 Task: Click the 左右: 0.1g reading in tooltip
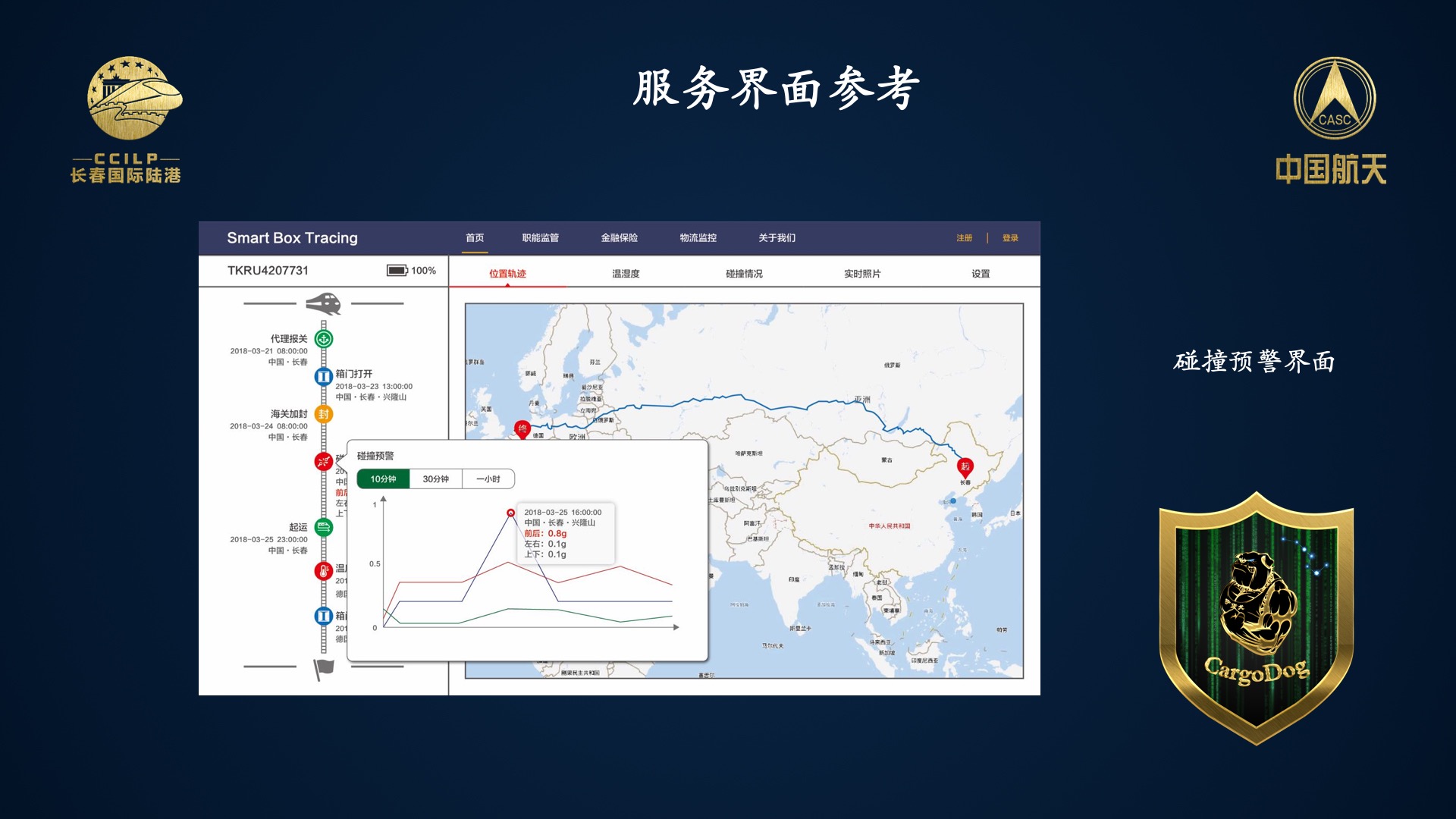point(545,544)
